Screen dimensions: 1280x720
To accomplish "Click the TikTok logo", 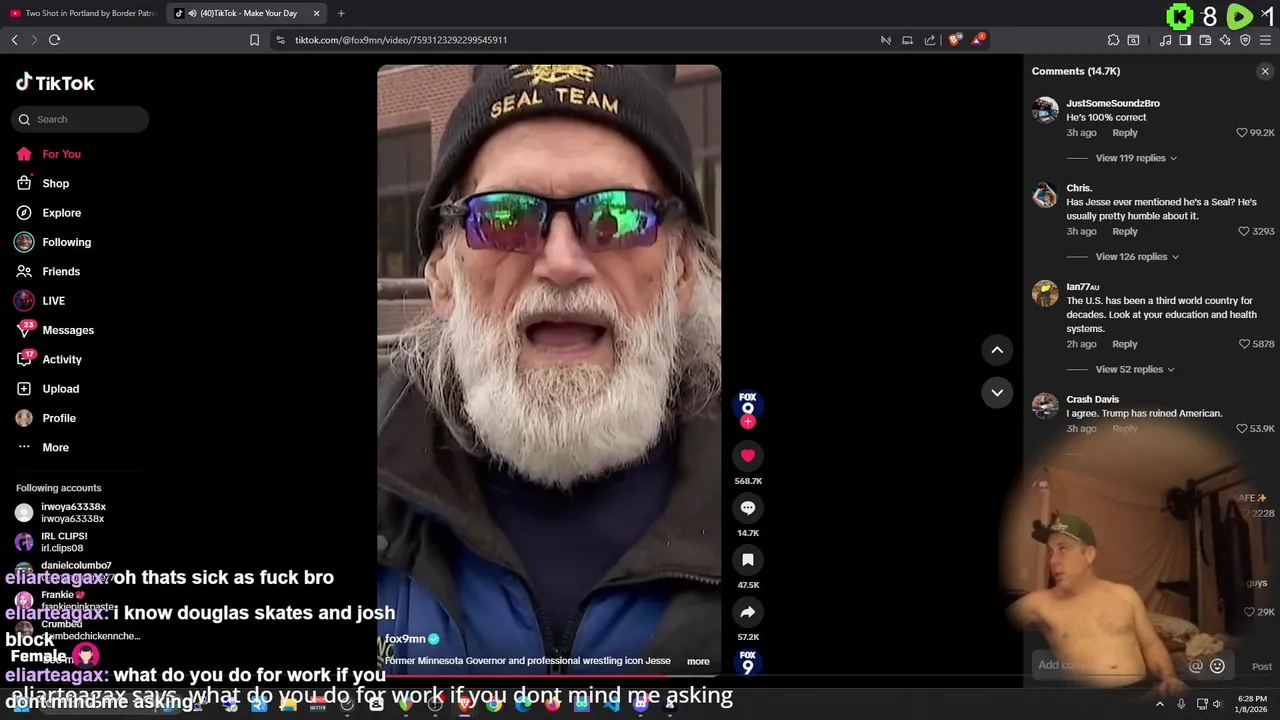I will 55,83.
